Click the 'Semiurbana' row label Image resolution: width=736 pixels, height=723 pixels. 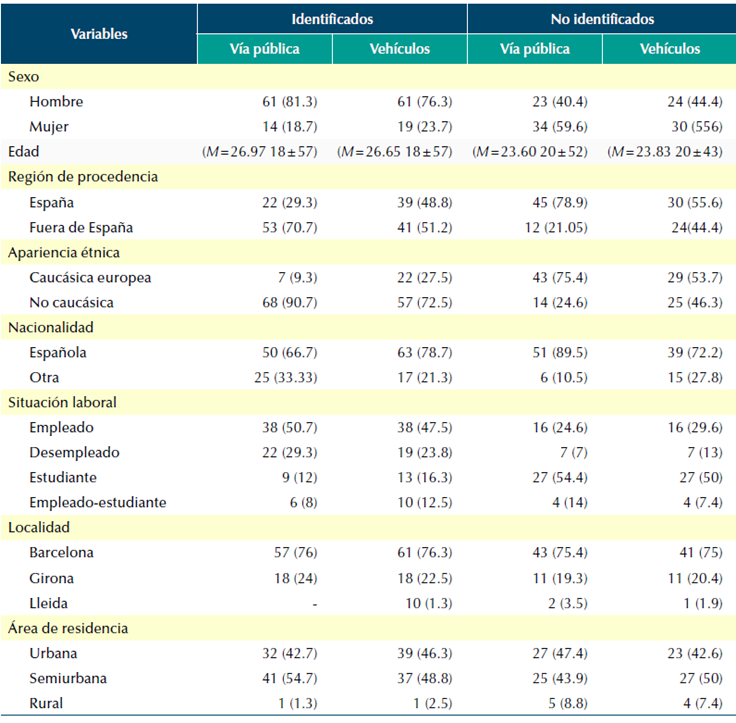coord(66,678)
